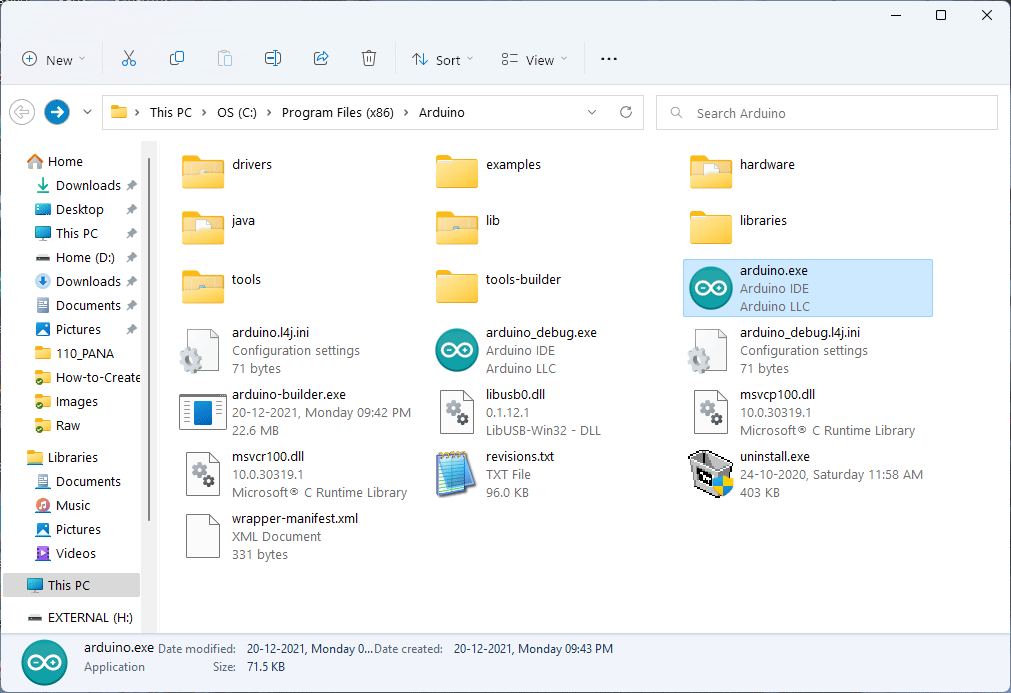The image size is (1011, 693).
Task: Select the libusb0.dll file icon
Action: 456,412
